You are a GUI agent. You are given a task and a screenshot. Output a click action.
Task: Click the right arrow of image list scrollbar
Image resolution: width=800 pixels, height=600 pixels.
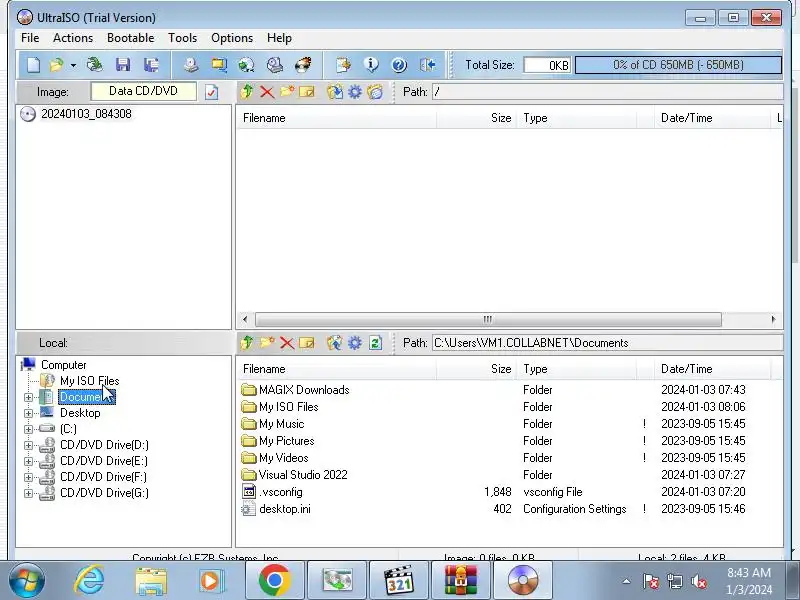(x=773, y=319)
